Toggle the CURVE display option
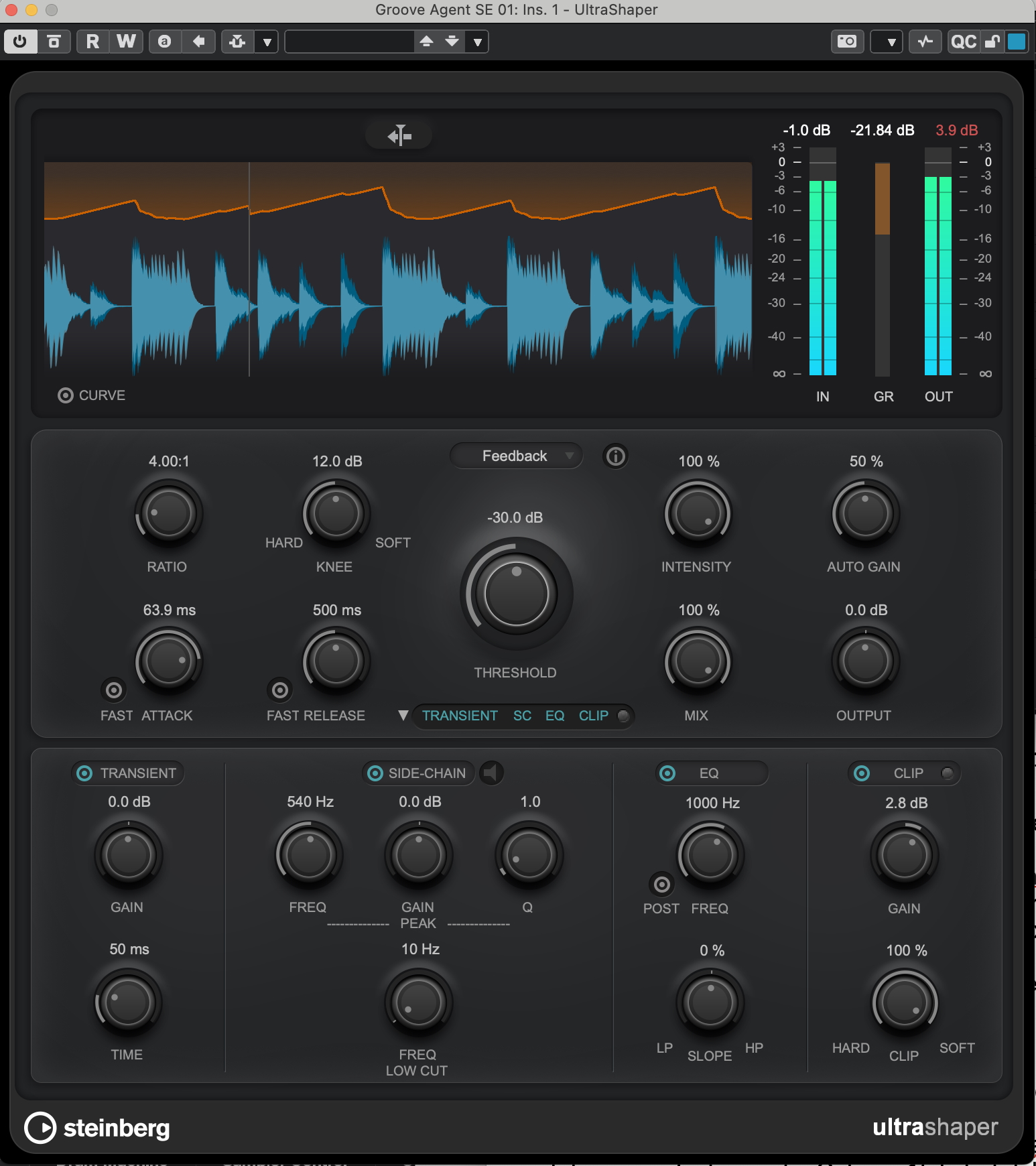This screenshot has width=1036, height=1166. click(x=66, y=395)
